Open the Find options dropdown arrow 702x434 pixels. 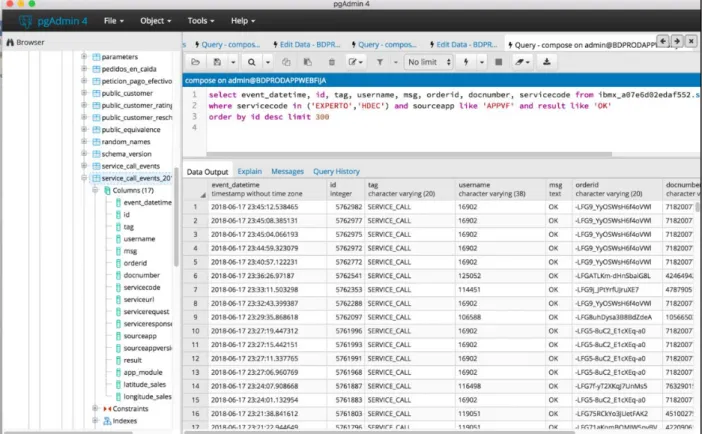click(x=268, y=62)
